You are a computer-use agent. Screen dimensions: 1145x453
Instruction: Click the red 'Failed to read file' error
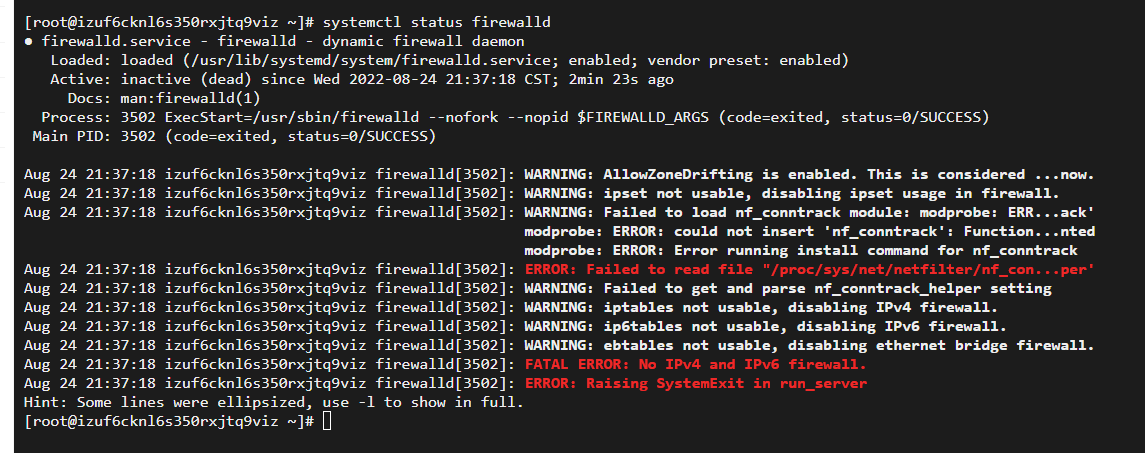(x=809, y=270)
